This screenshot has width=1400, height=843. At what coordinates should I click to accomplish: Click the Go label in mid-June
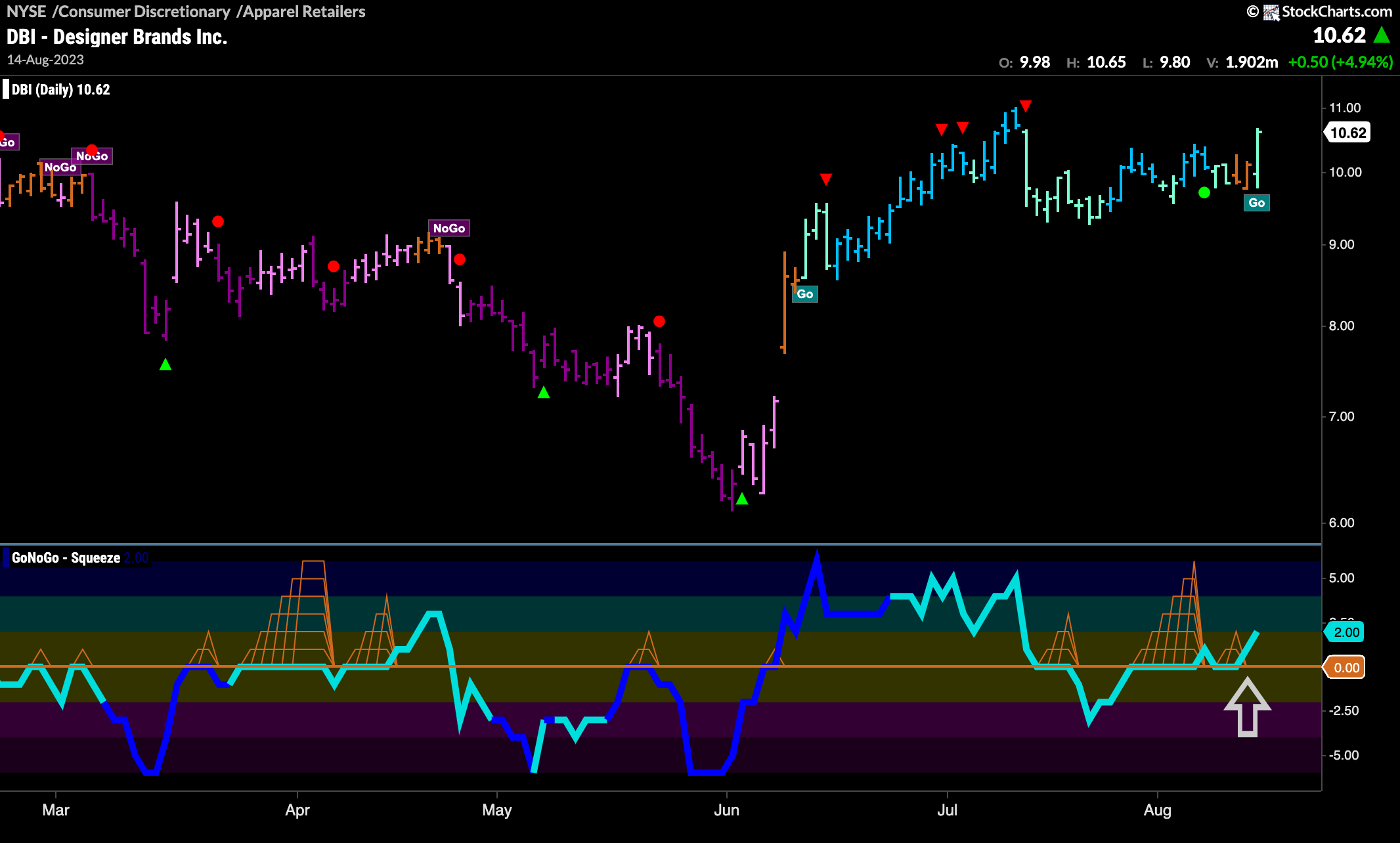pos(805,294)
